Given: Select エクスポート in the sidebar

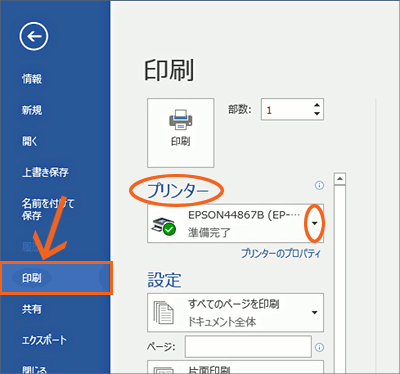Looking at the screenshot, I should [x=44, y=340].
